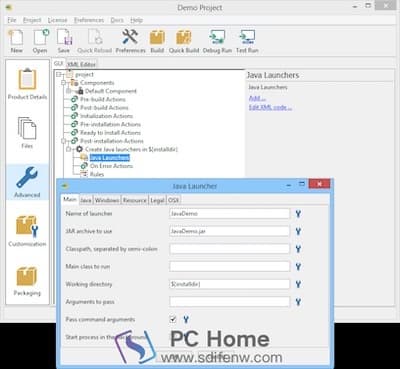Click variable icon beside Pass command arguments checkbox

(x=186, y=320)
